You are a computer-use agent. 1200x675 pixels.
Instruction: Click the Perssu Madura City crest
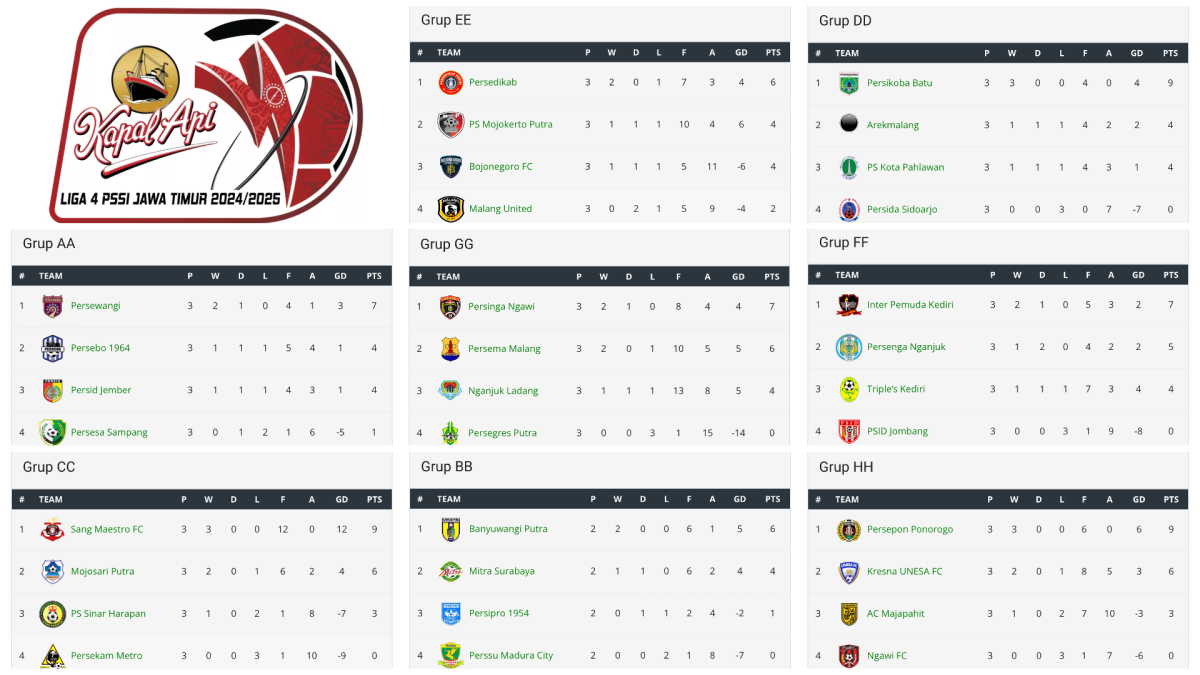452,655
